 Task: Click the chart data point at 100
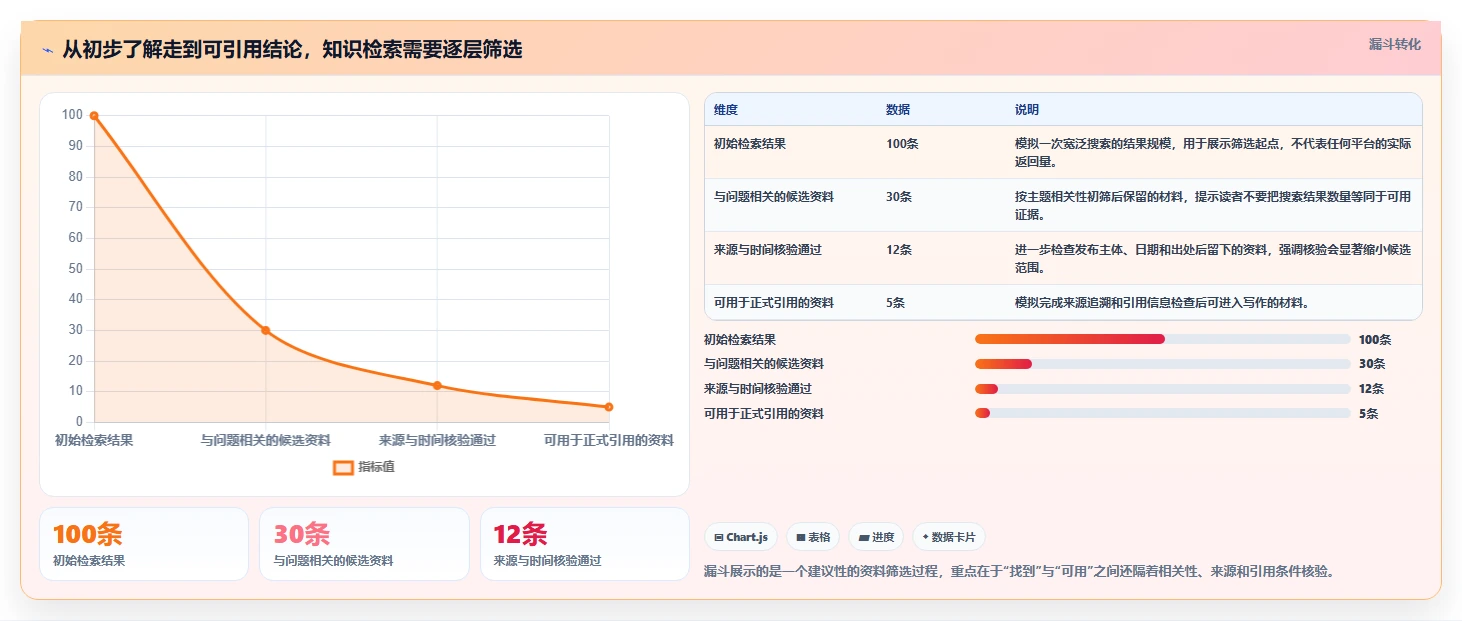[x=94, y=116]
